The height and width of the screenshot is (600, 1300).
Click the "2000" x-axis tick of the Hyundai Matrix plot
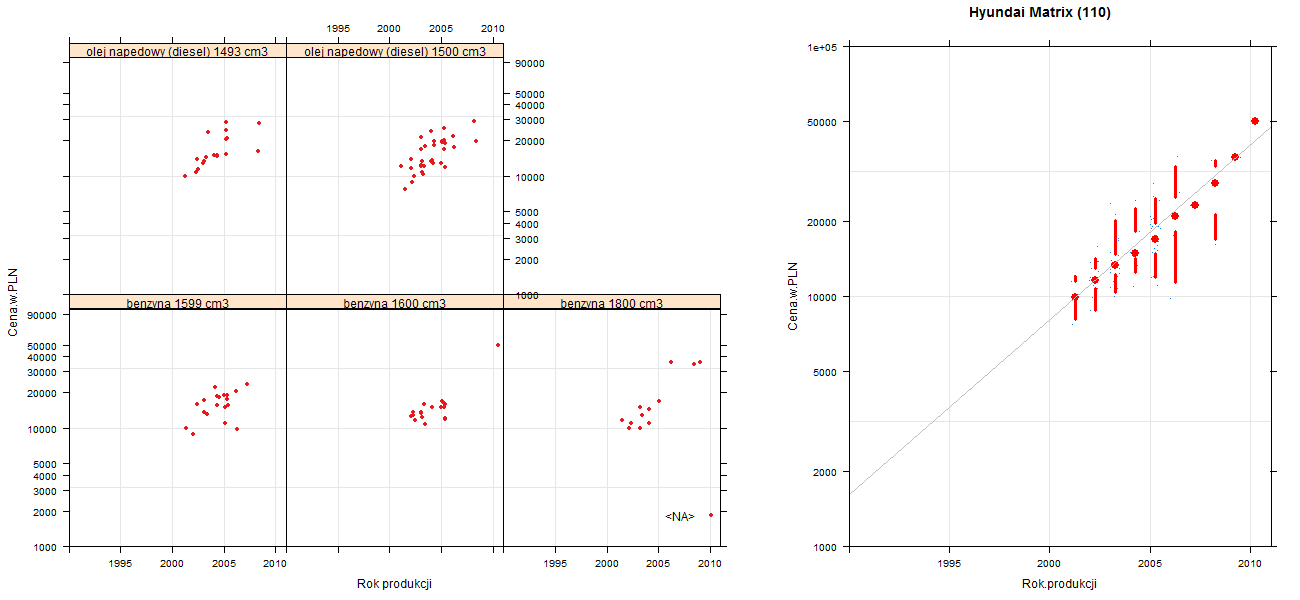click(x=1049, y=565)
